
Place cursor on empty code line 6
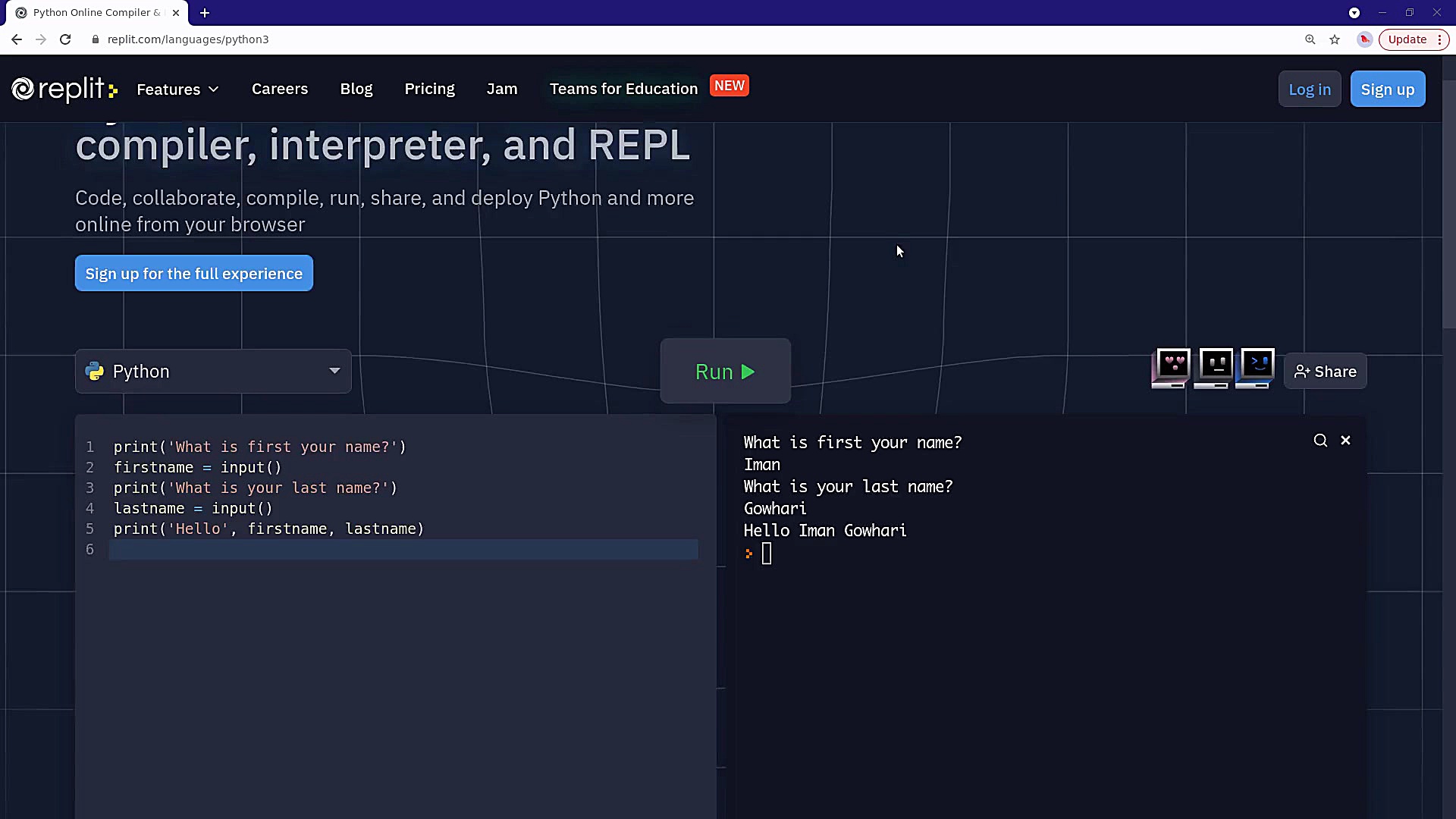tap(403, 549)
